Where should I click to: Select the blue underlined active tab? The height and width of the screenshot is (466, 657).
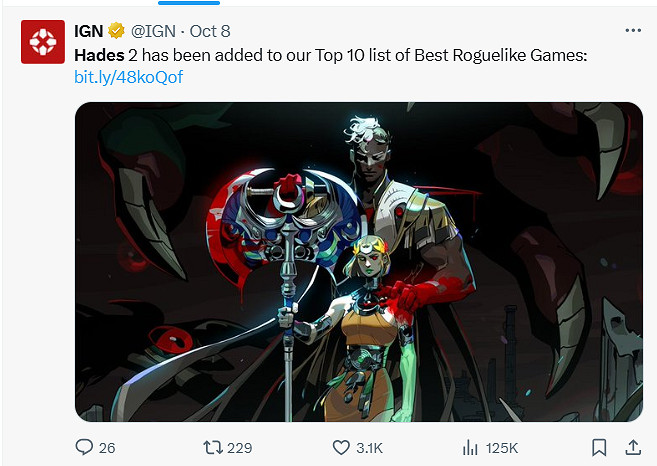pos(189,3)
